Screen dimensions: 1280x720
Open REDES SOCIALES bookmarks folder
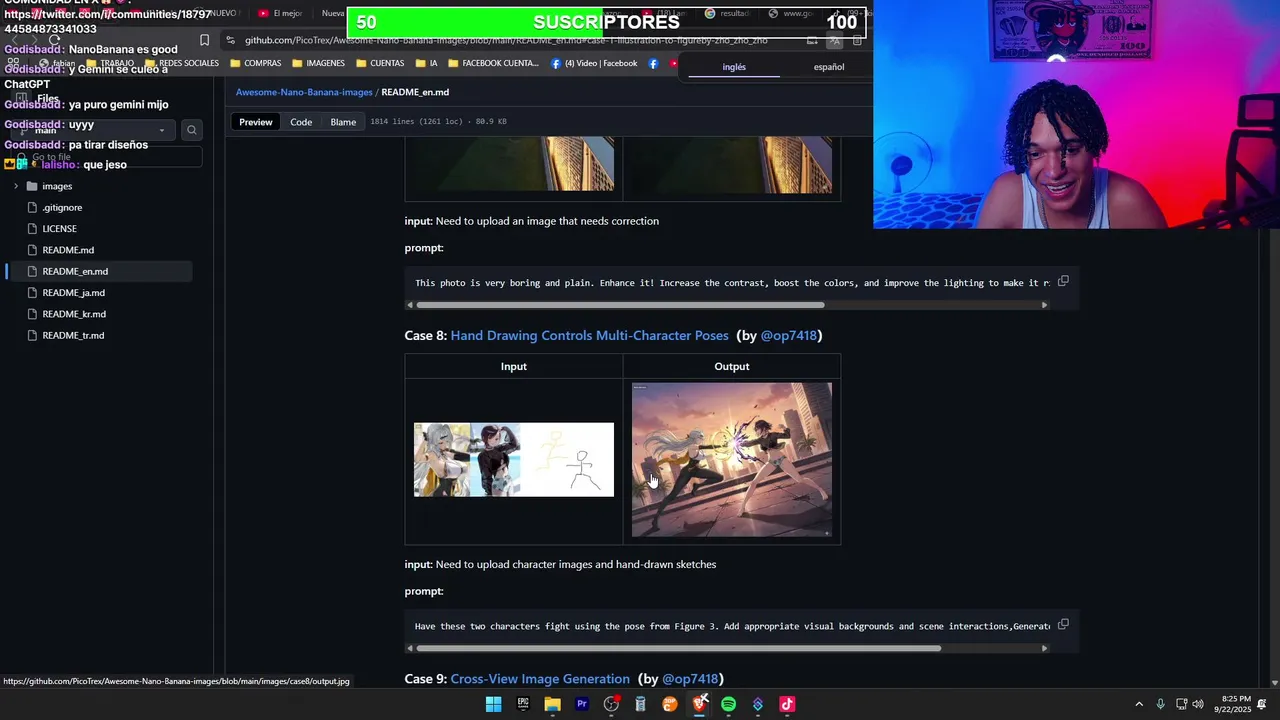[x=181, y=63]
